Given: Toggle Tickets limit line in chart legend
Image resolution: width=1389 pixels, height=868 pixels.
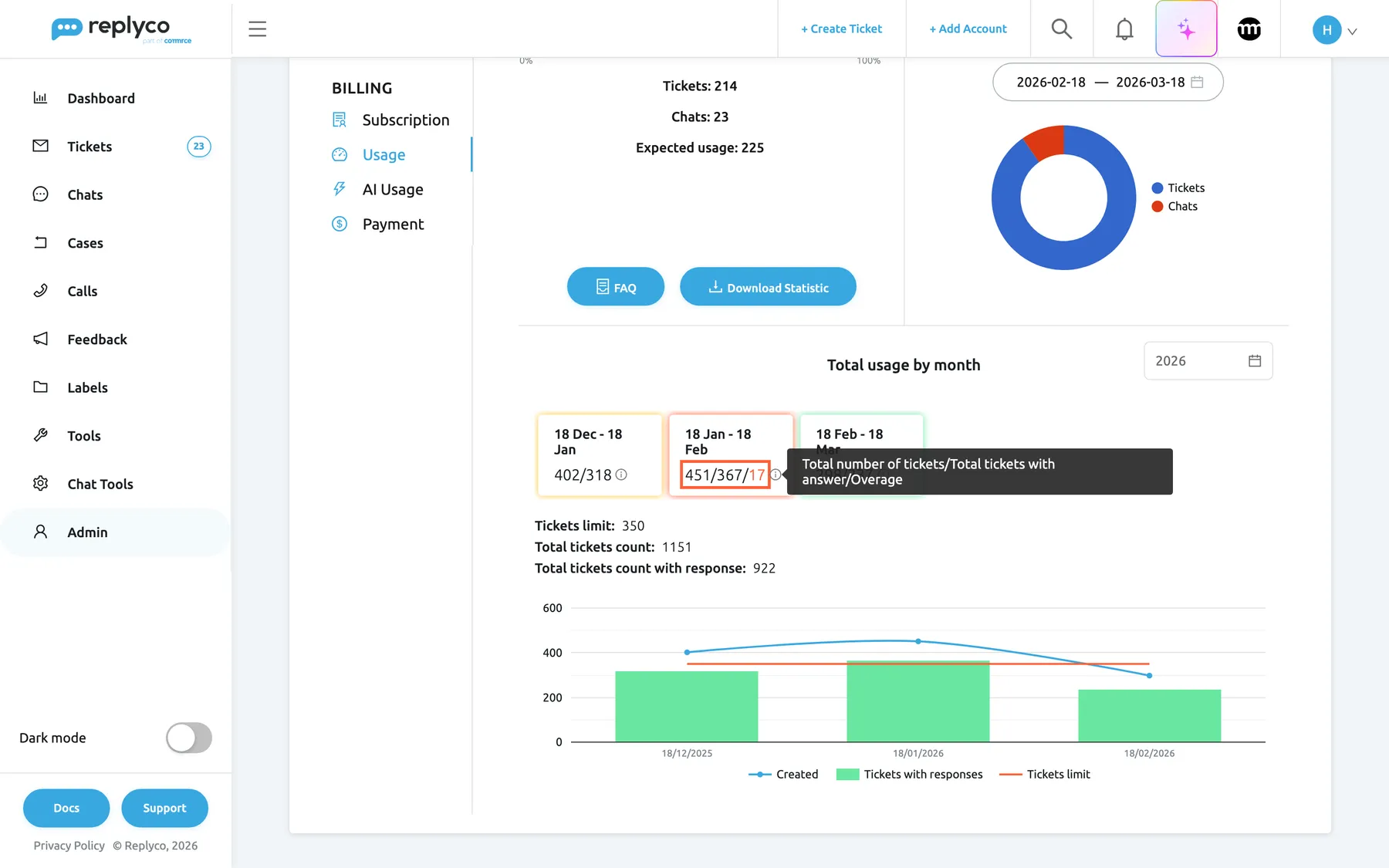Looking at the screenshot, I should (1044, 774).
